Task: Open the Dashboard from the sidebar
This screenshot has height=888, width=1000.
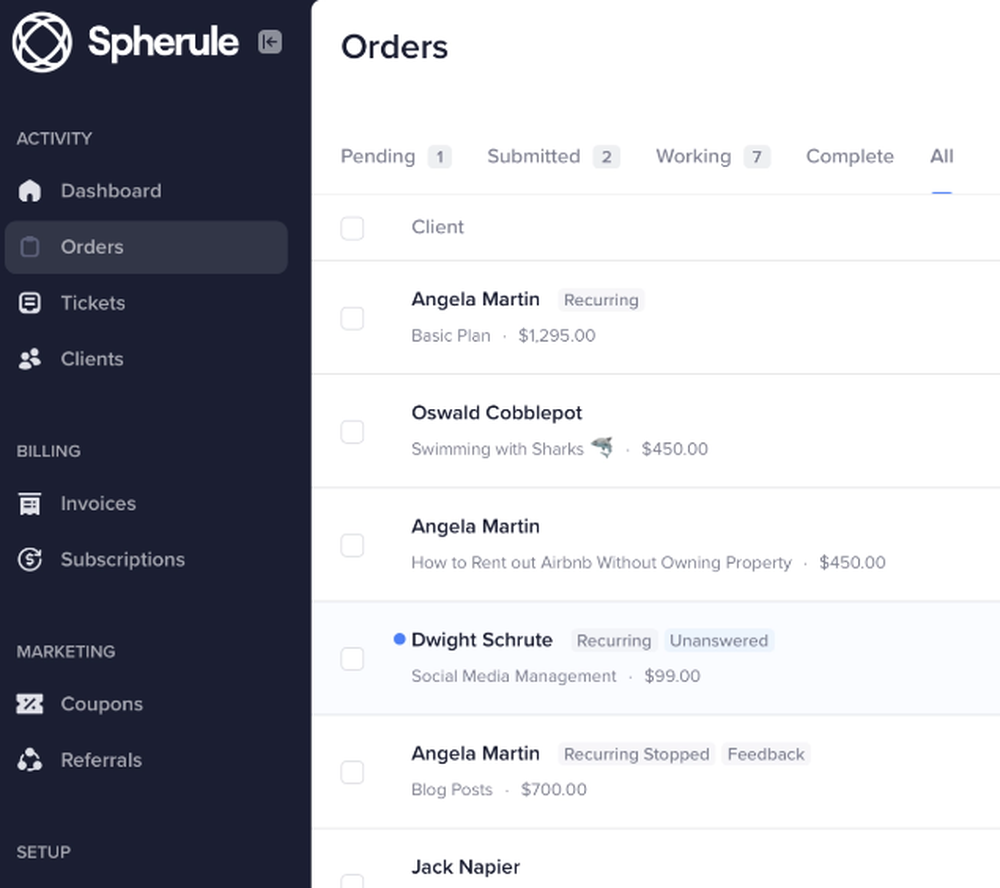Action: (110, 190)
